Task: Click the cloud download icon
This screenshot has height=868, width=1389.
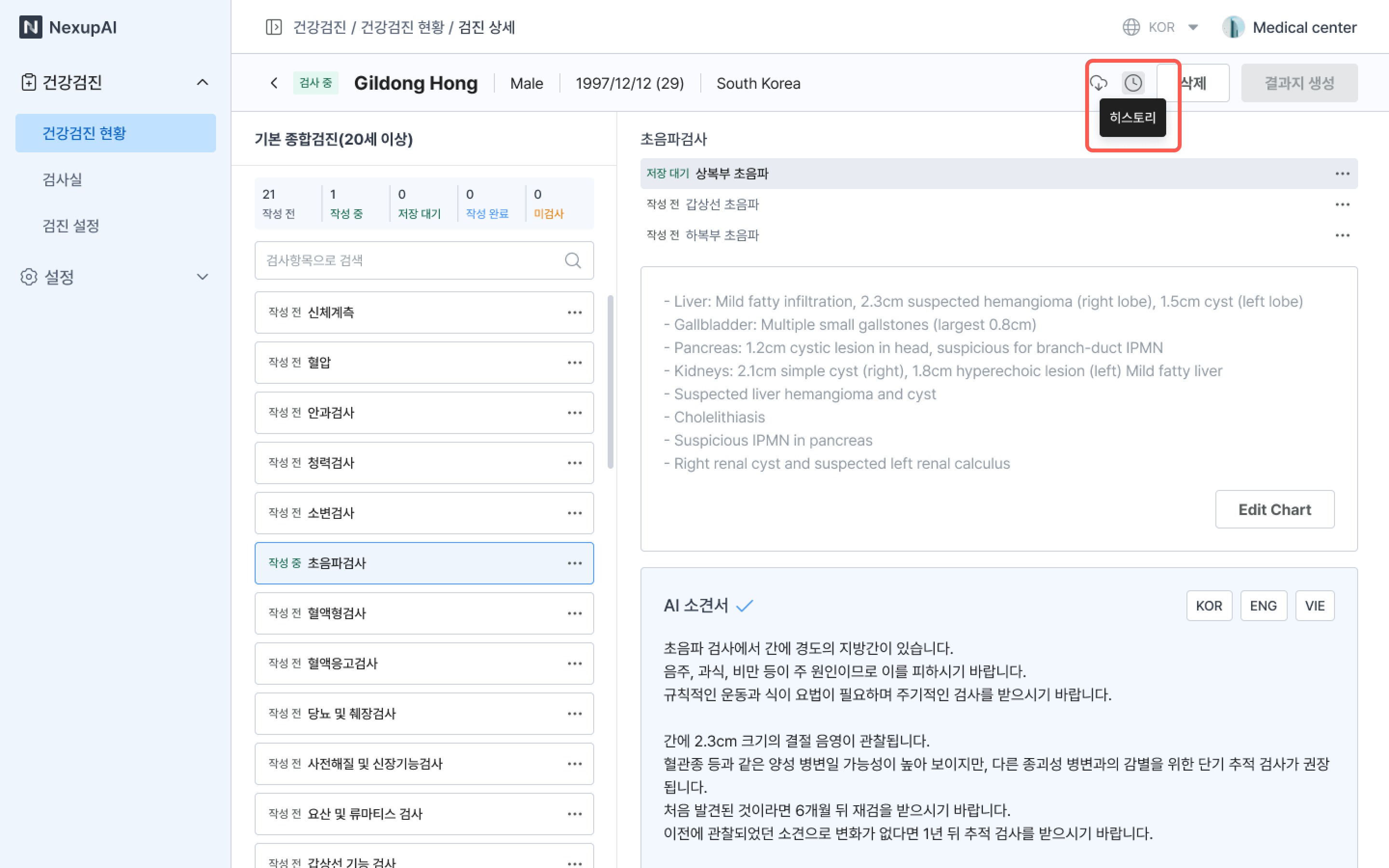Action: click(x=1099, y=82)
